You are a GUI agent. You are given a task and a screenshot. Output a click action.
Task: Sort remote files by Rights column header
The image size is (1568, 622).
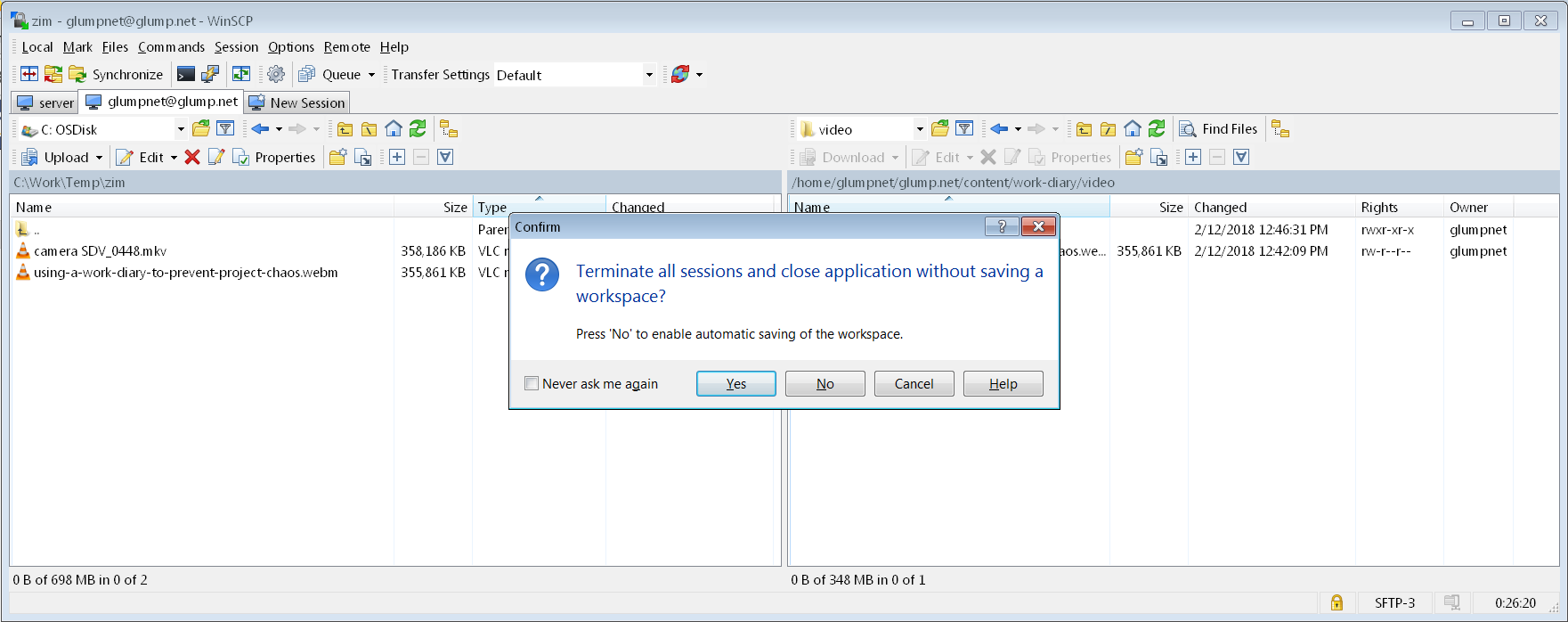click(x=1379, y=208)
